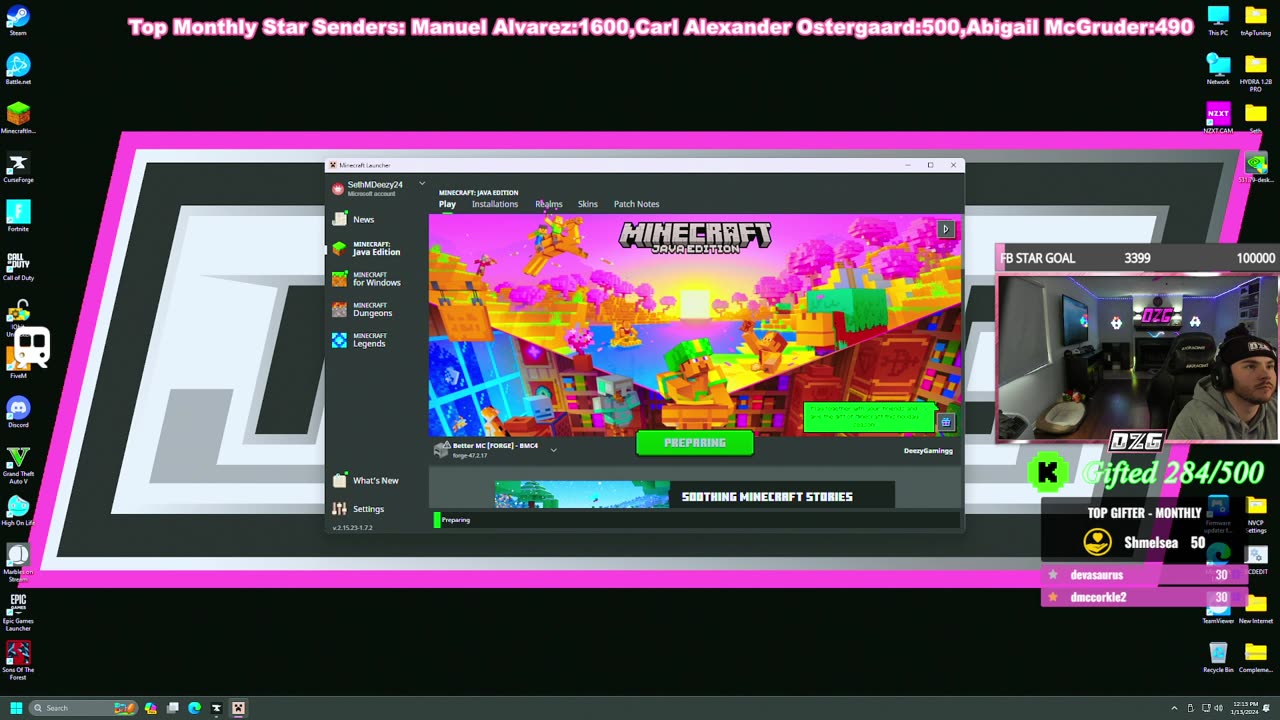
Task: Open the New Internet desktop shortcut
Action: coord(1256,609)
